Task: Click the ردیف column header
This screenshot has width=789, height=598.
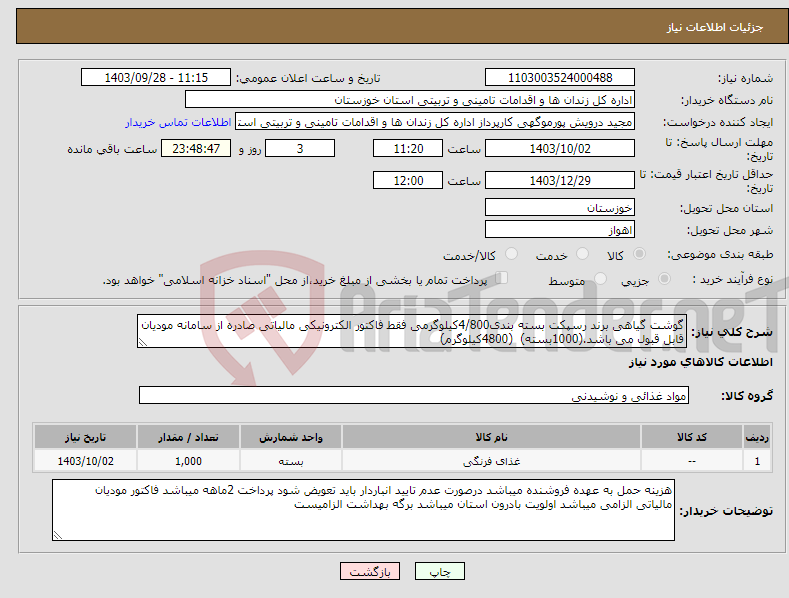Action: click(757, 437)
